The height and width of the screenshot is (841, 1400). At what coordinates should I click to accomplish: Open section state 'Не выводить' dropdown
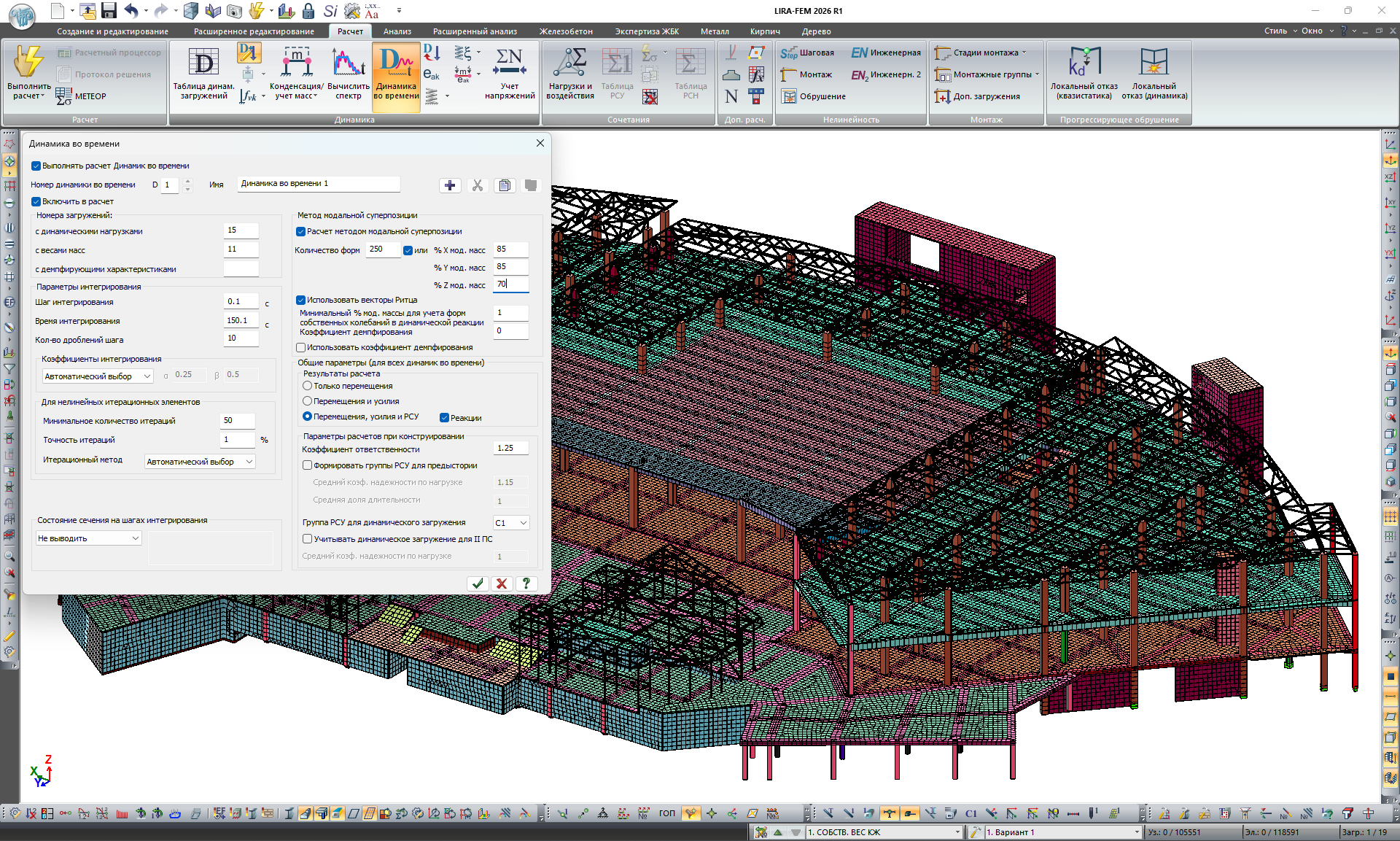pos(88,538)
